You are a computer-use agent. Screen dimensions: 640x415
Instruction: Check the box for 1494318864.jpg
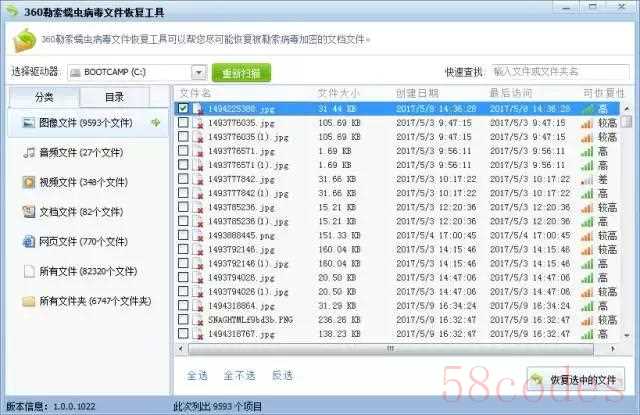pos(183,305)
